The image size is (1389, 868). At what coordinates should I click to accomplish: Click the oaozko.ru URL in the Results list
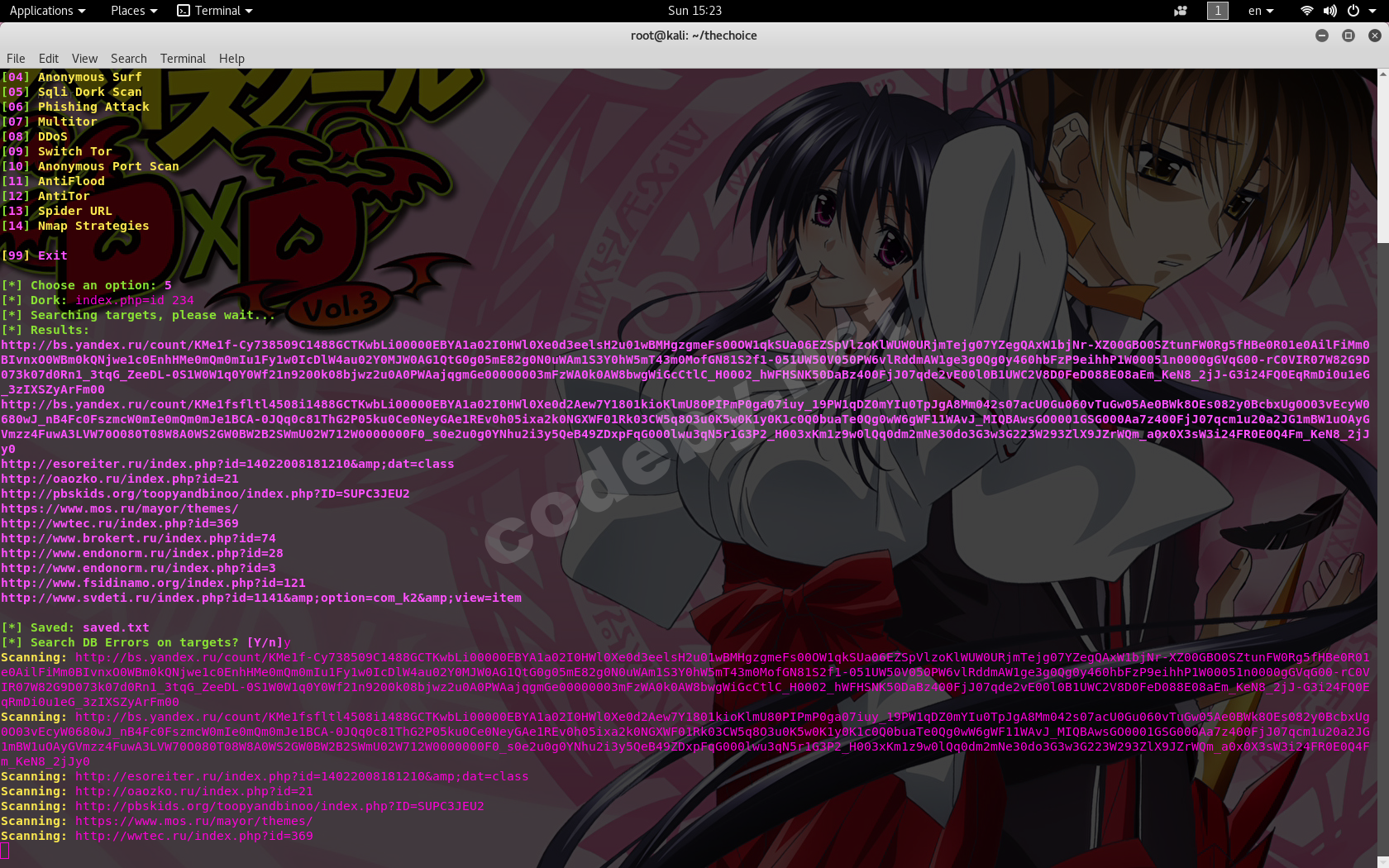[120, 479]
